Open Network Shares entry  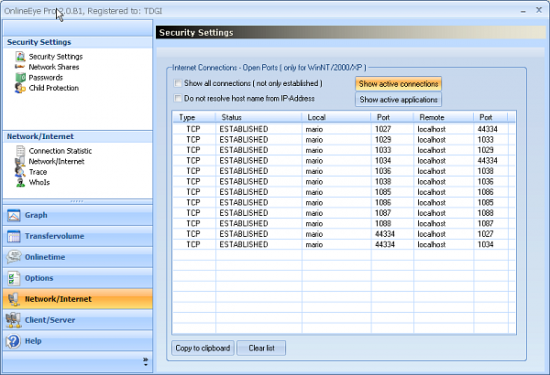(x=54, y=67)
